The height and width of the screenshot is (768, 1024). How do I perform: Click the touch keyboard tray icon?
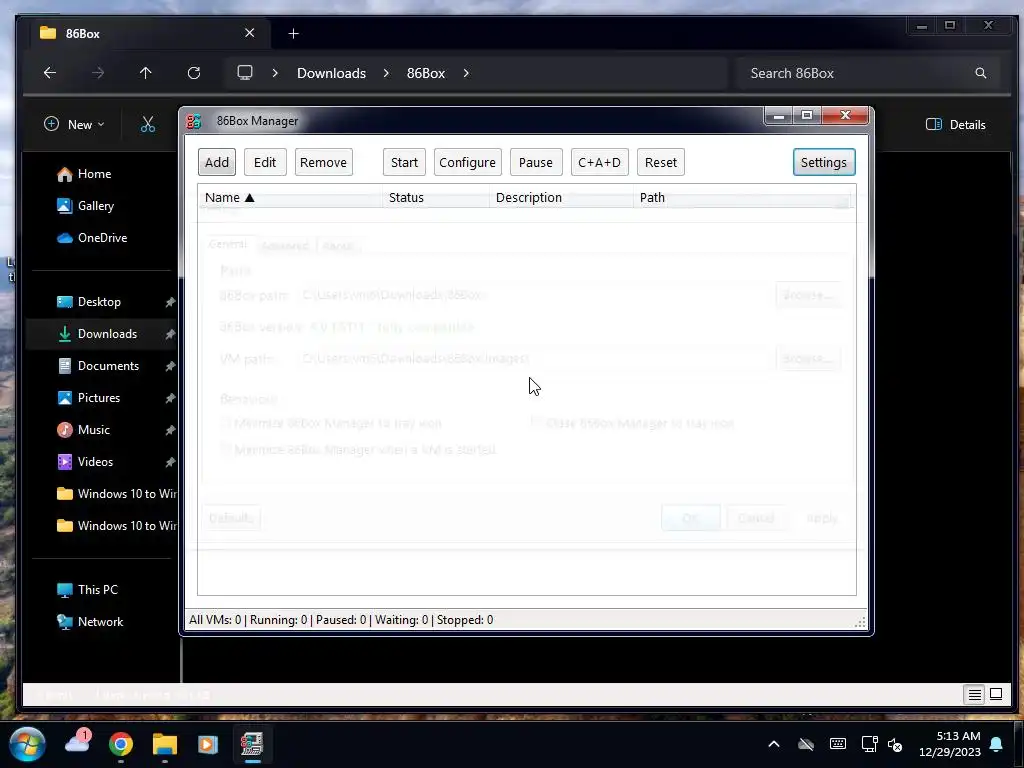coord(838,744)
